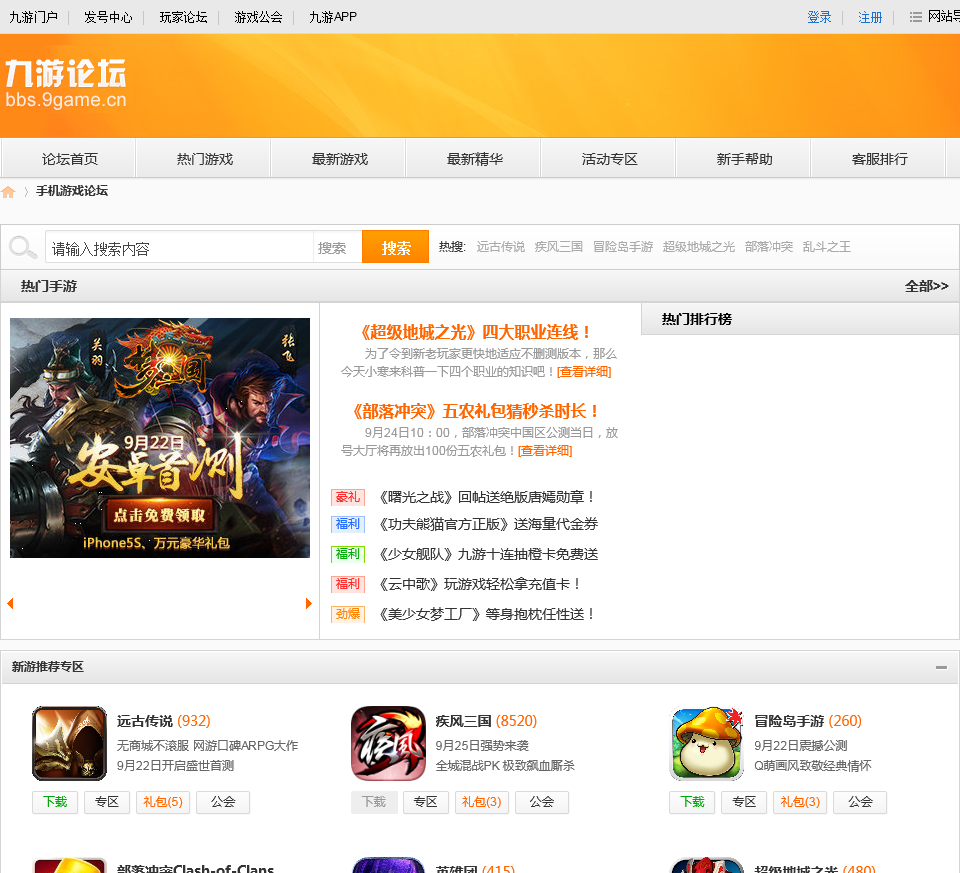Screen dimensions: 960x873
Task: Open the 搜索 type dropdown in search box
Action: (337, 248)
